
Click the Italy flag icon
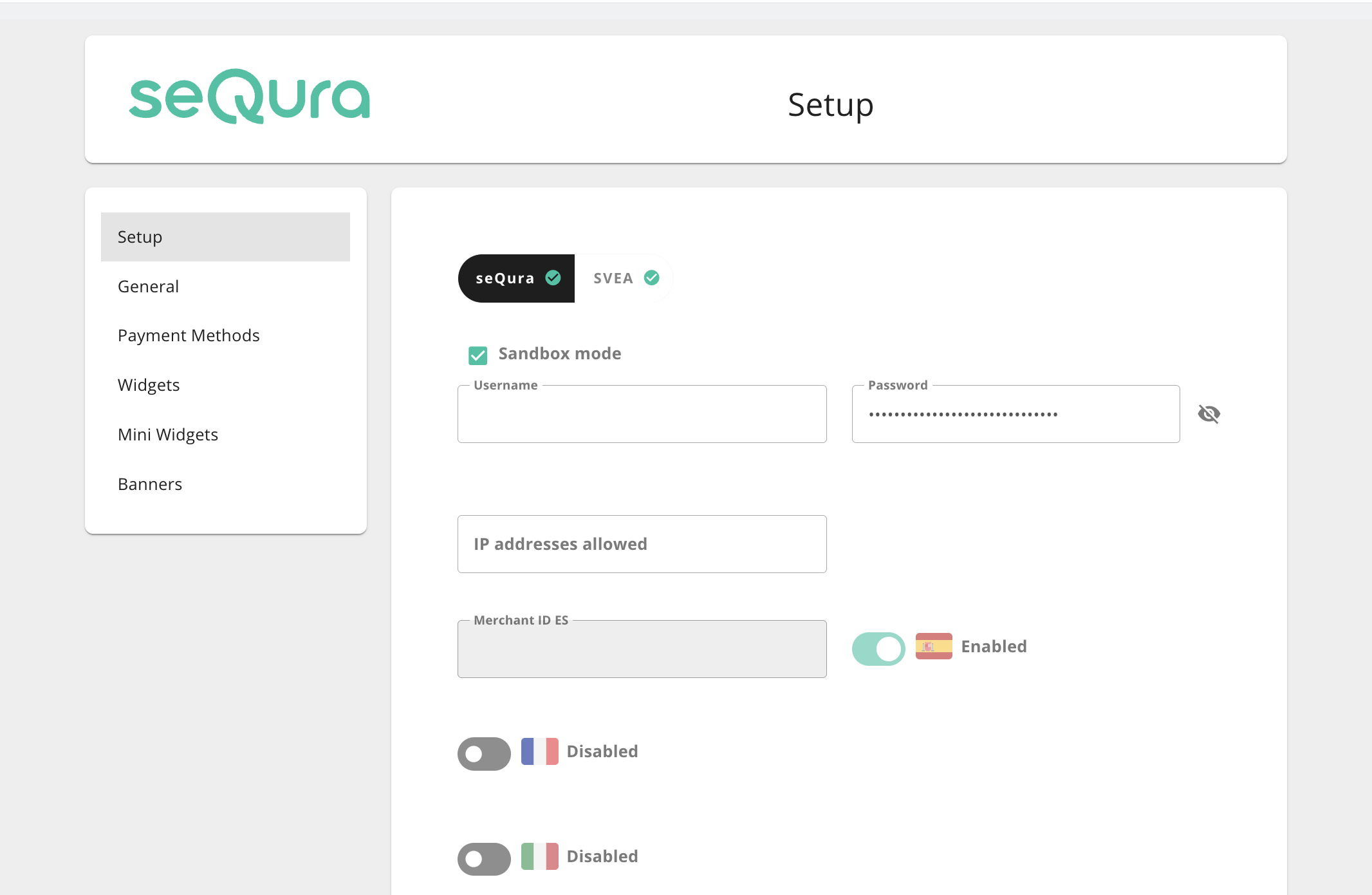tap(539, 856)
